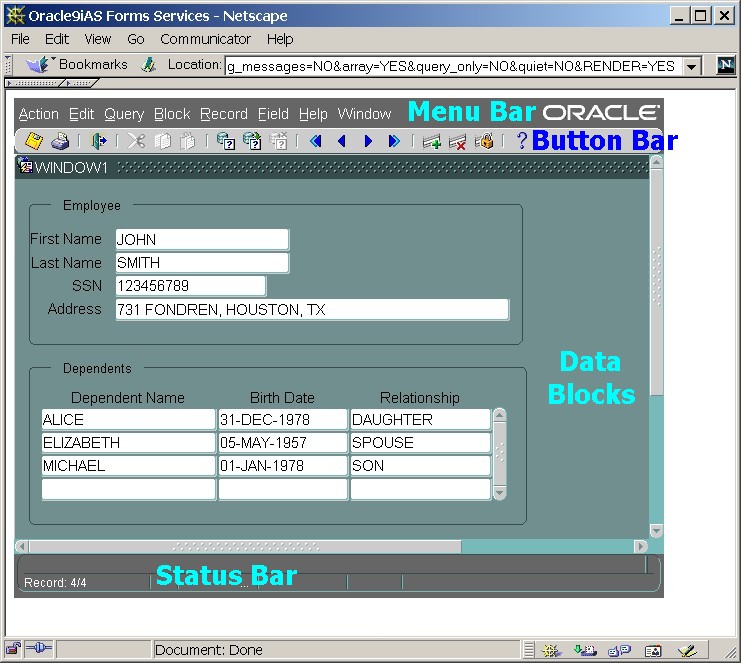This screenshot has height=663, width=741.
Task: Open the Communicator menu
Action: 205,39
